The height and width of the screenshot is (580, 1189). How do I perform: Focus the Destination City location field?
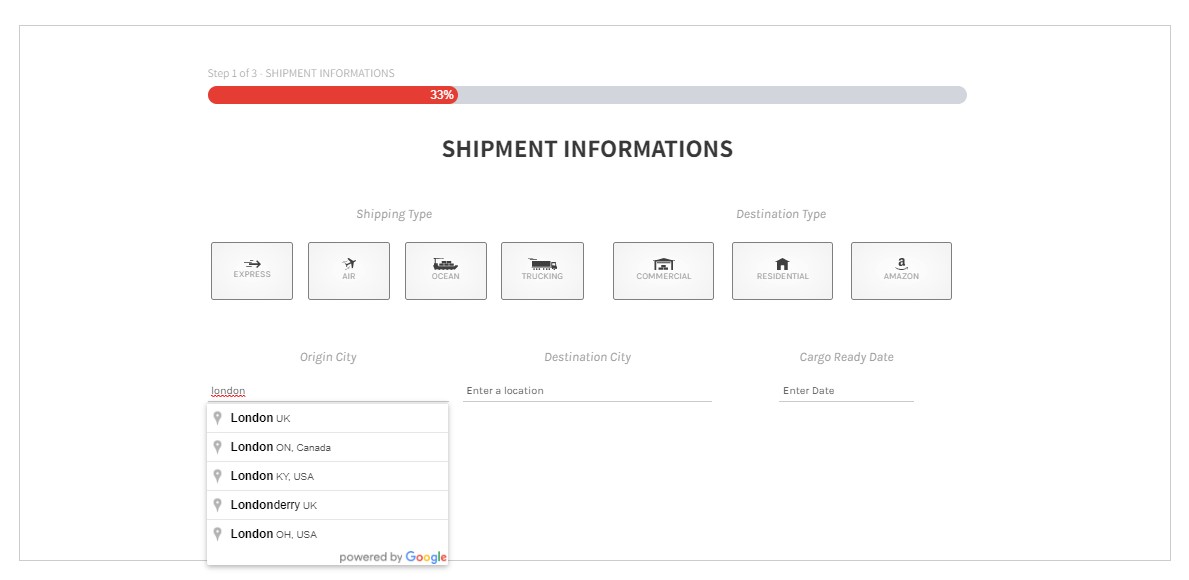(588, 390)
